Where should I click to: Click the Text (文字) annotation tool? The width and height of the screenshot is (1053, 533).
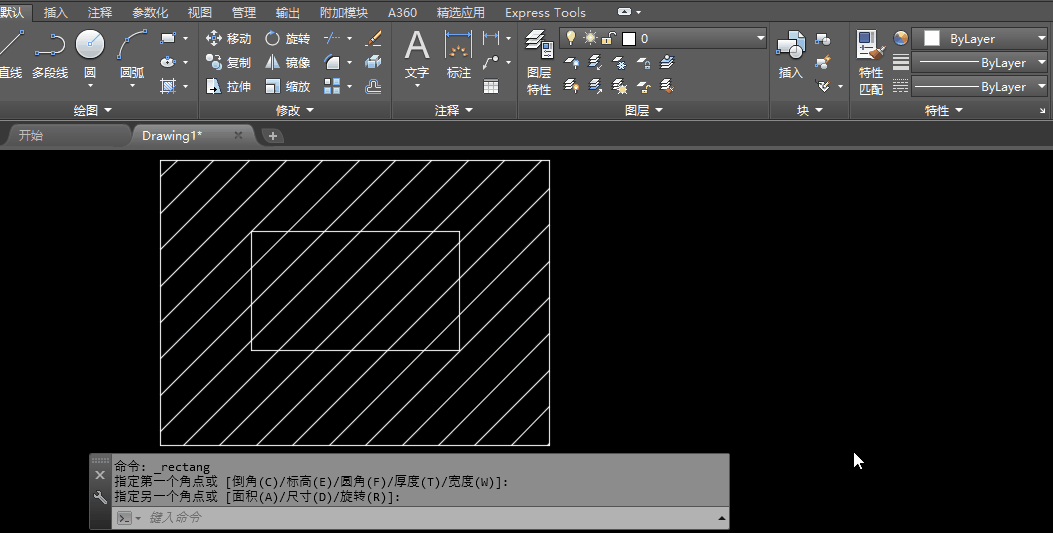click(417, 46)
